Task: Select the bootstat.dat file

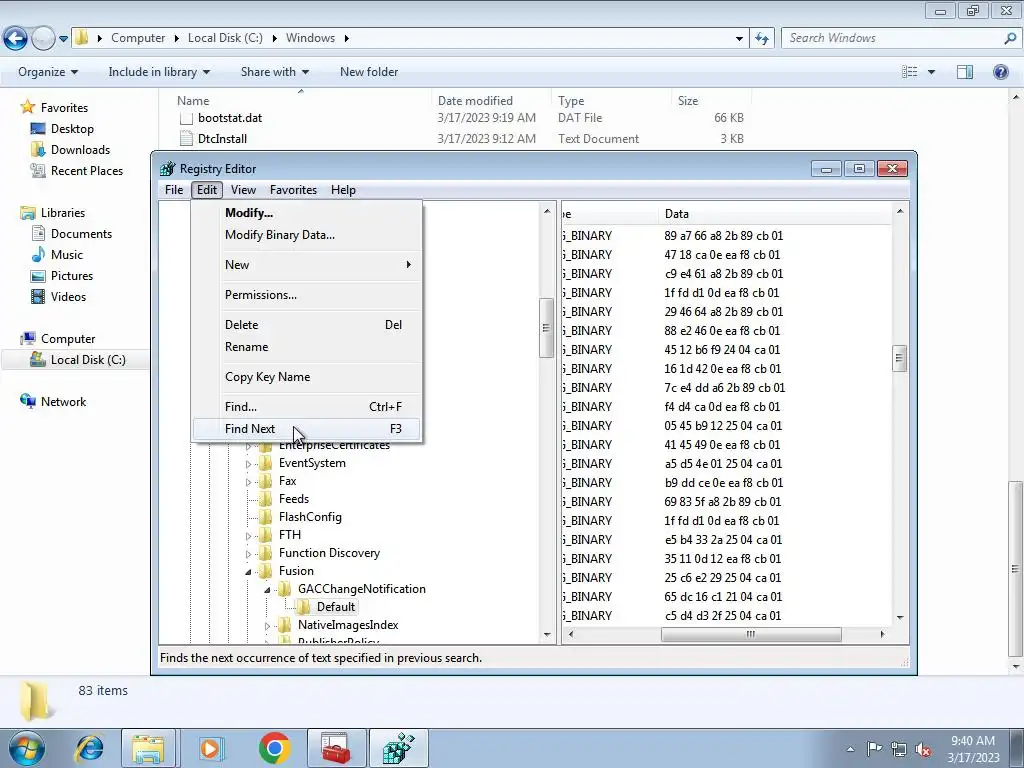Action: tap(230, 118)
